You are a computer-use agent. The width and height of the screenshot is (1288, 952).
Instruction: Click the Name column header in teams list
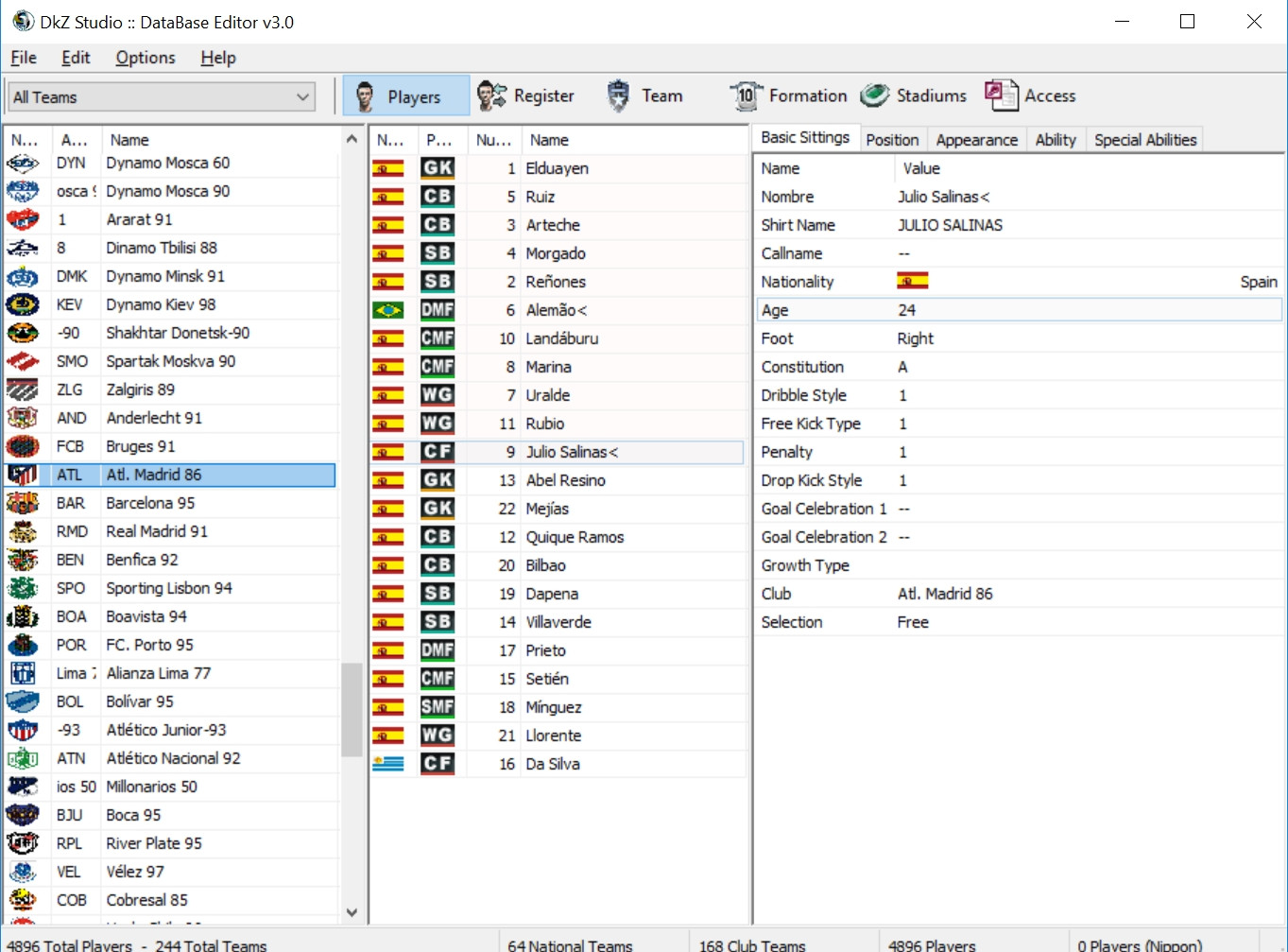pyautogui.click(x=221, y=140)
